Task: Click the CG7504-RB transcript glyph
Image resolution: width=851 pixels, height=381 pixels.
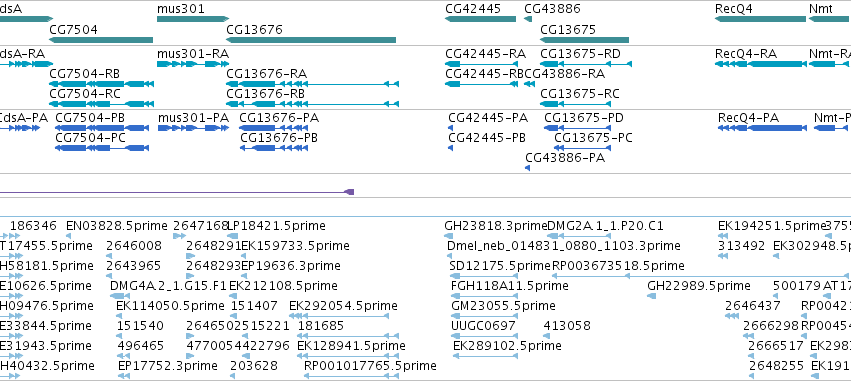Action: (x=101, y=84)
